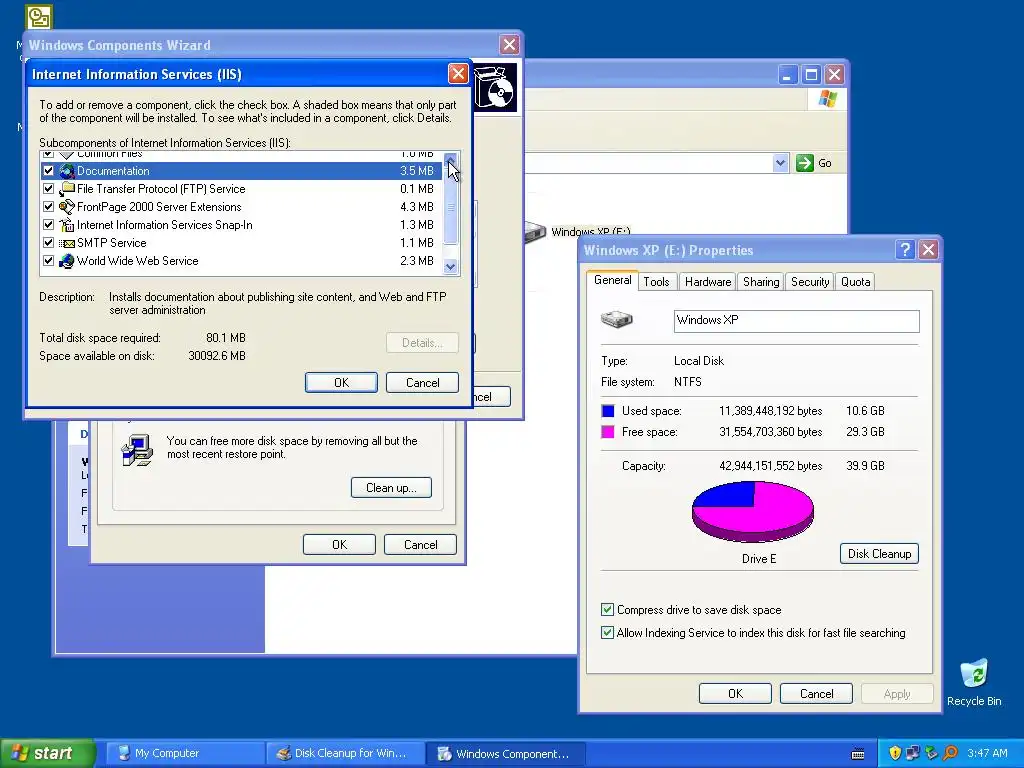The image size is (1024, 768).
Task: Select the SMTP Service row text
Action: (112, 243)
